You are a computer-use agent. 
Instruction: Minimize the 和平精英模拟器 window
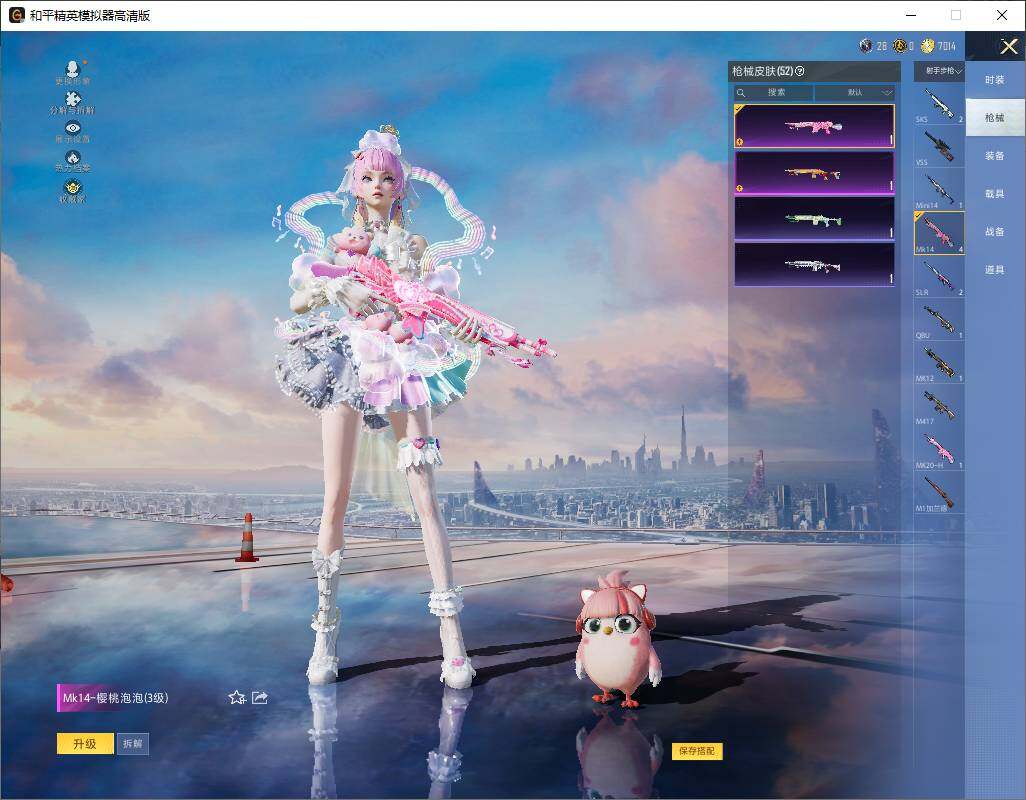[911, 15]
